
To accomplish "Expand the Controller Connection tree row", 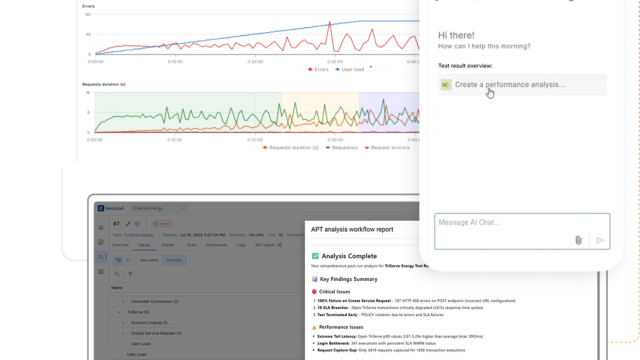I will (x=123, y=302).
